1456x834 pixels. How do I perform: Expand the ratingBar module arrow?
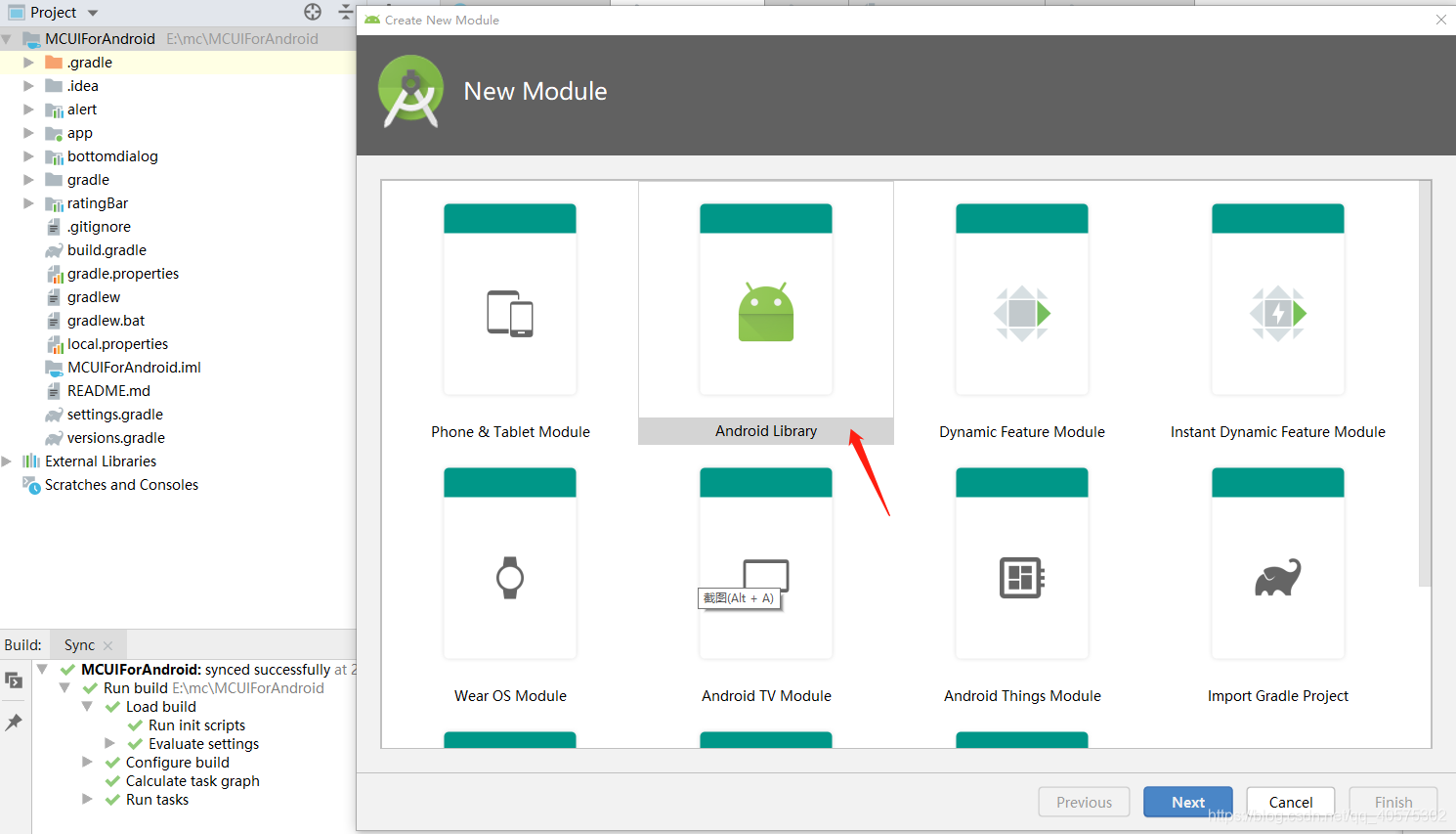coord(28,203)
